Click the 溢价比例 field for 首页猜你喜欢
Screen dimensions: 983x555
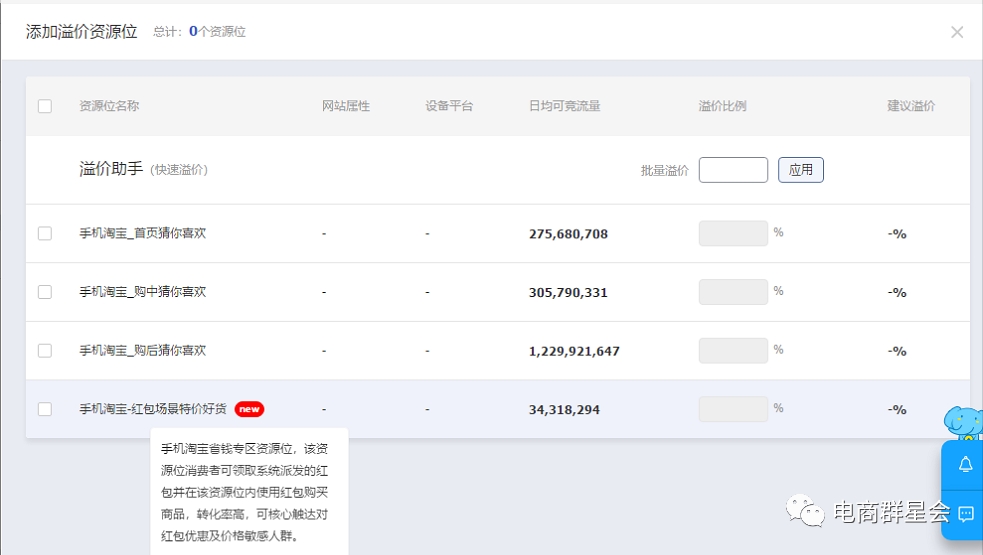733,233
